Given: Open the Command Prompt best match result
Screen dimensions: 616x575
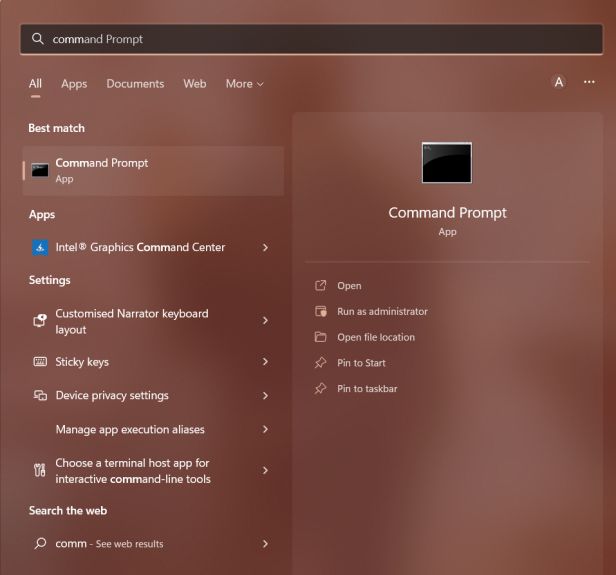Looking at the screenshot, I should point(153,170).
